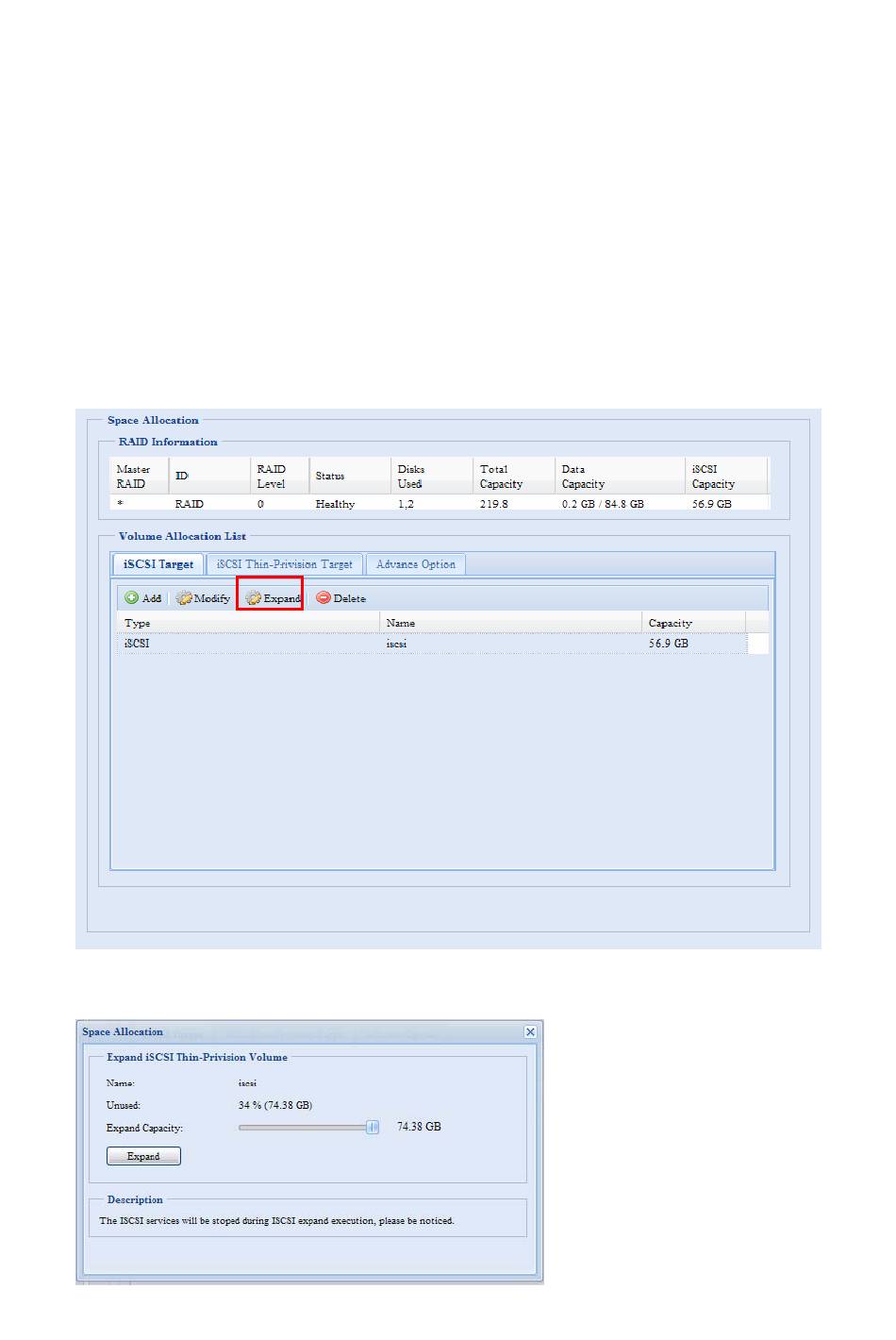The height and width of the screenshot is (1340, 896).
Task: Open iSCSI Thin-Privision Target tab
Action: point(285,564)
